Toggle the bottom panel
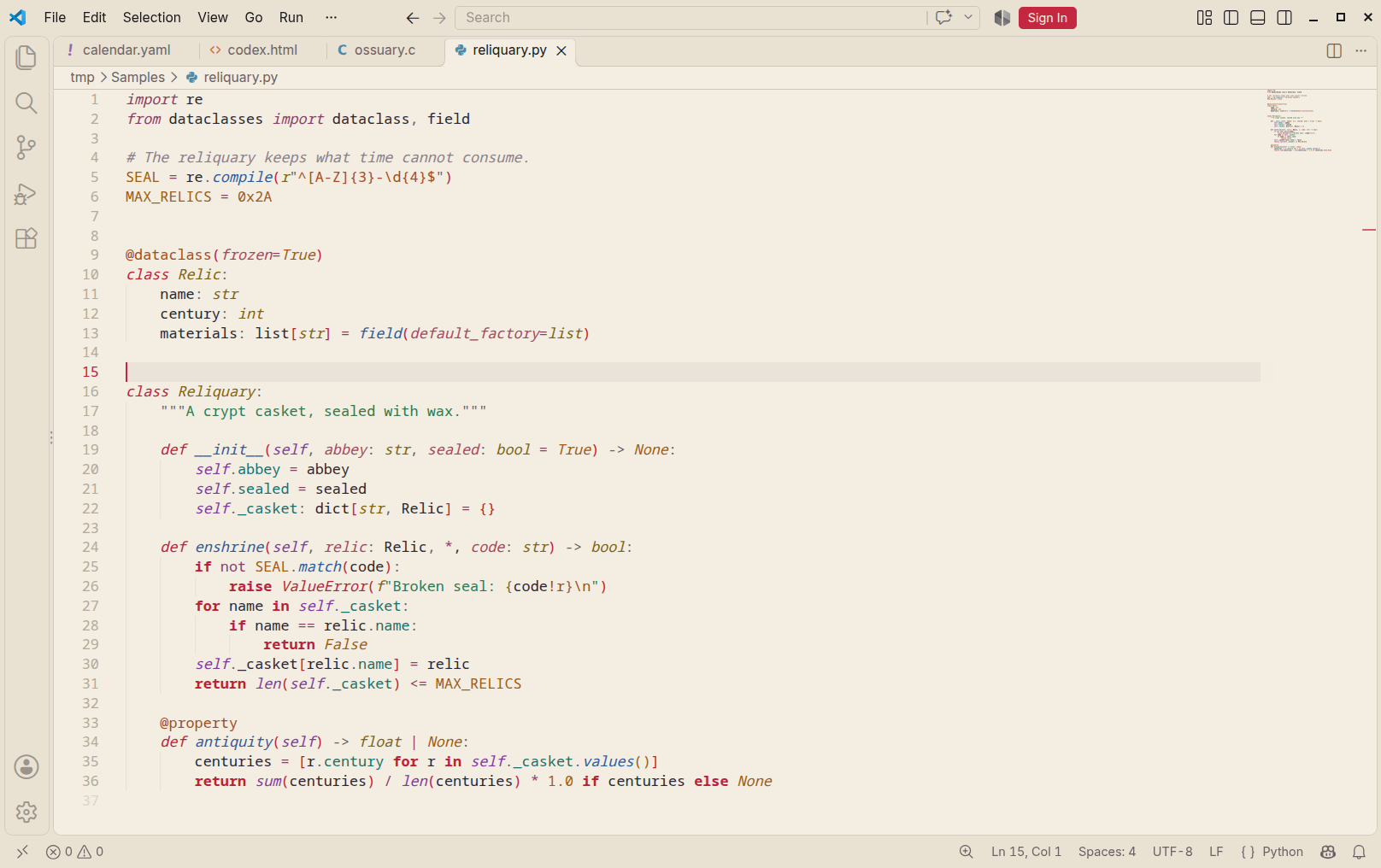This screenshot has height=868, width=1381. 1258,18
